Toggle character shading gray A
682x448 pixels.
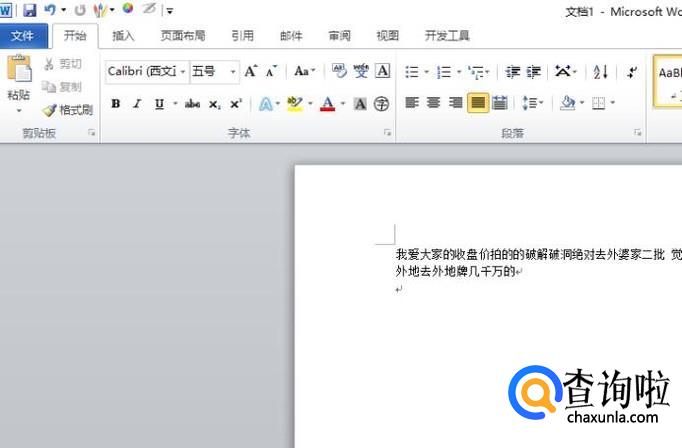pyautogui.click(x=360, y=104)
